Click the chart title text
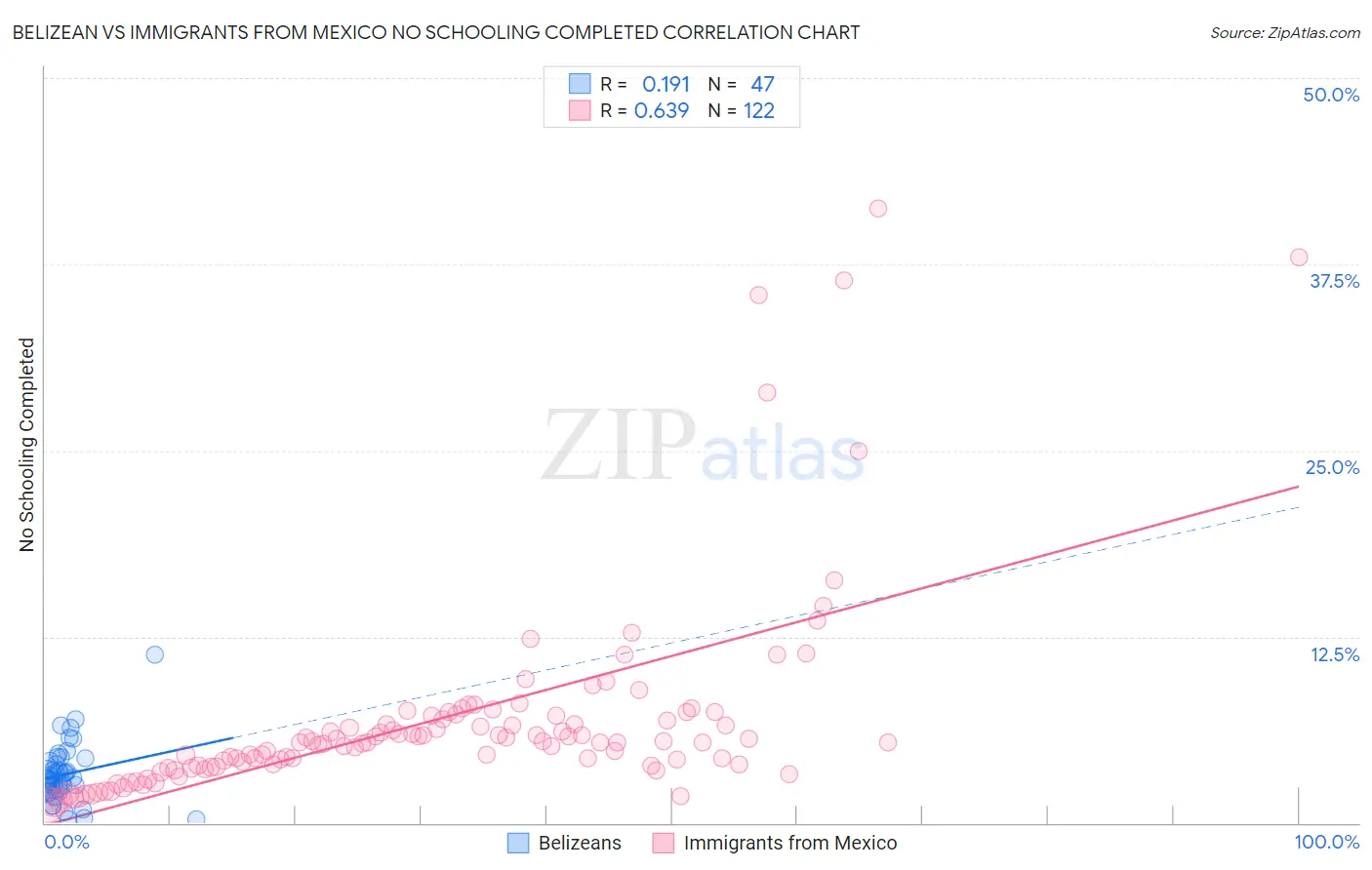Image resolution: width=1372 pixels, height=870 pixels. click(436, 32)
